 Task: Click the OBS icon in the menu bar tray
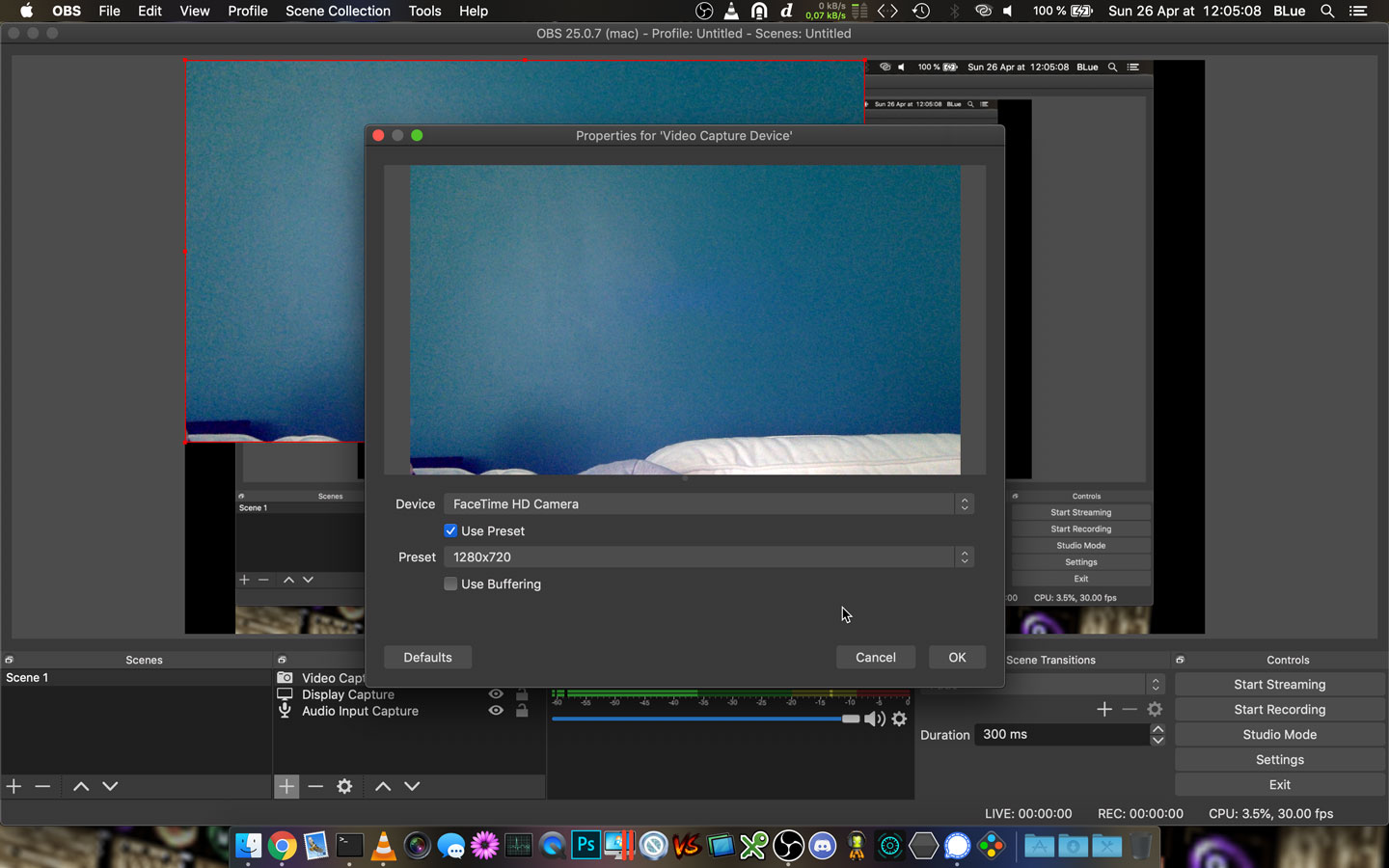tap(705, 11)
